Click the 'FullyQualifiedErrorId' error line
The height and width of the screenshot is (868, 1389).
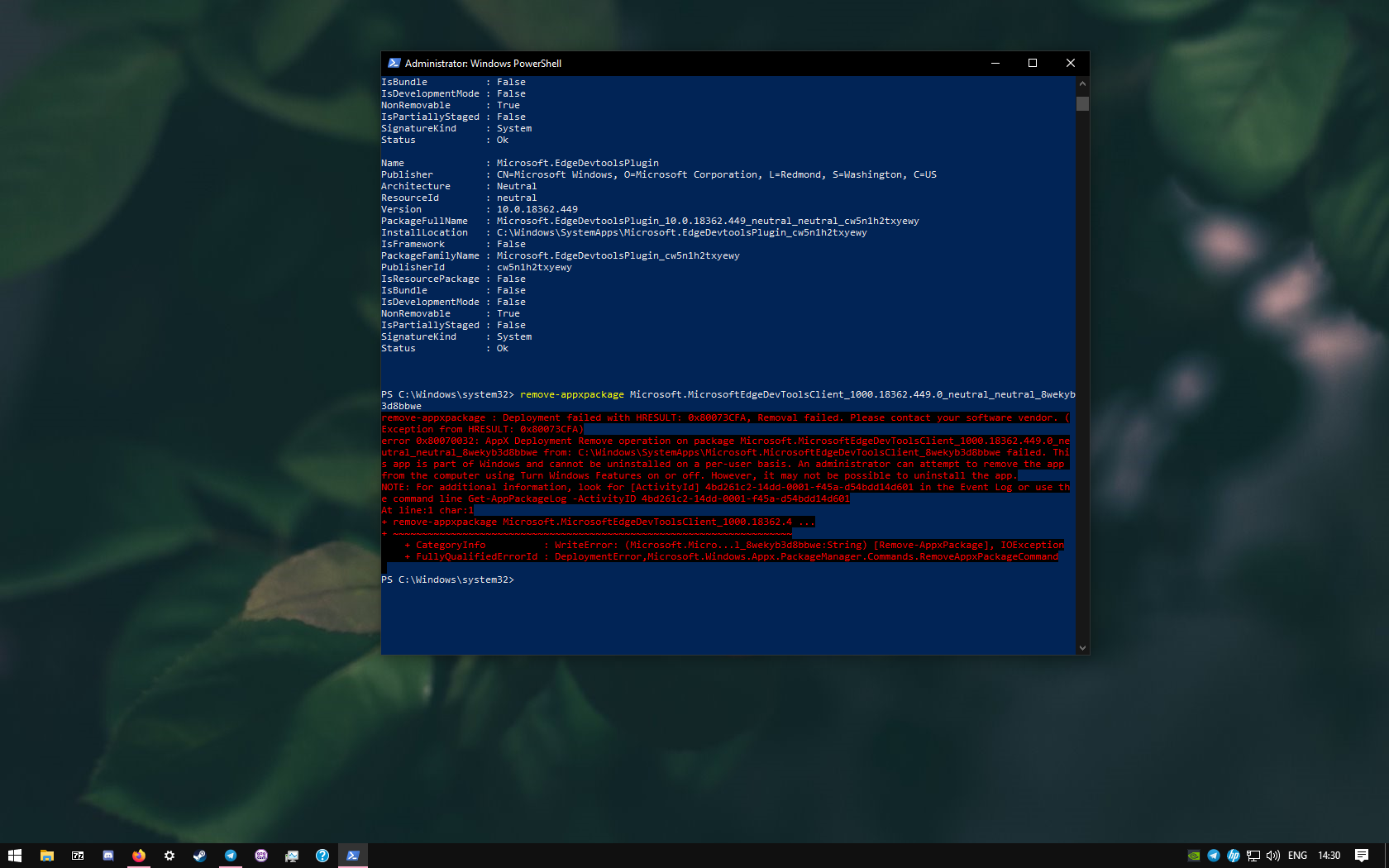(731, 557)
